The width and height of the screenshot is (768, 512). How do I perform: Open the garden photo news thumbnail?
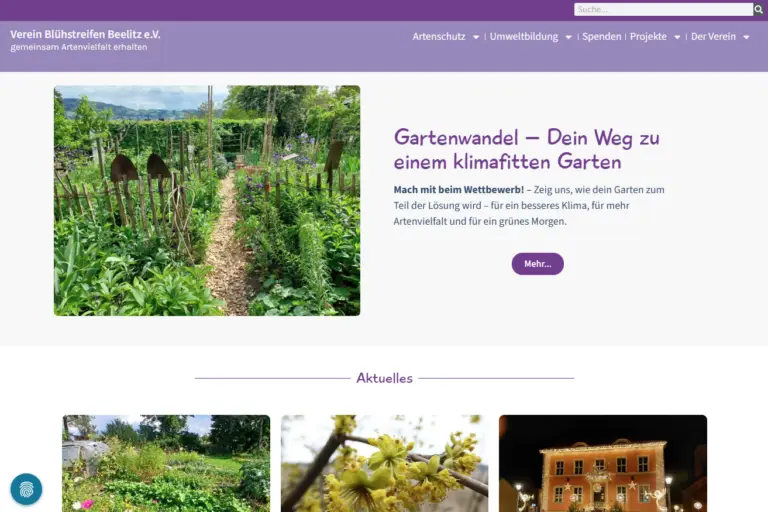tap(166, 463)
